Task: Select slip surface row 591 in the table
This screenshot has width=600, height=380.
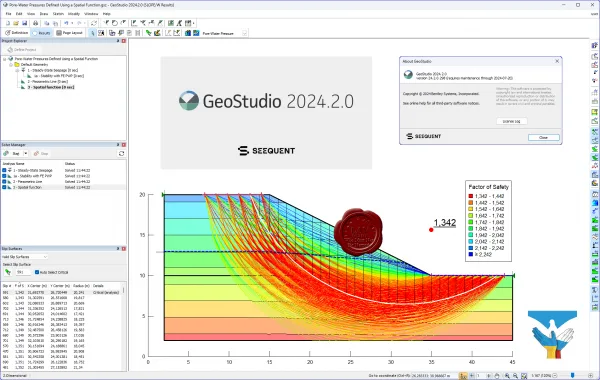Action: pyautogui.click(x=62, y=292)
